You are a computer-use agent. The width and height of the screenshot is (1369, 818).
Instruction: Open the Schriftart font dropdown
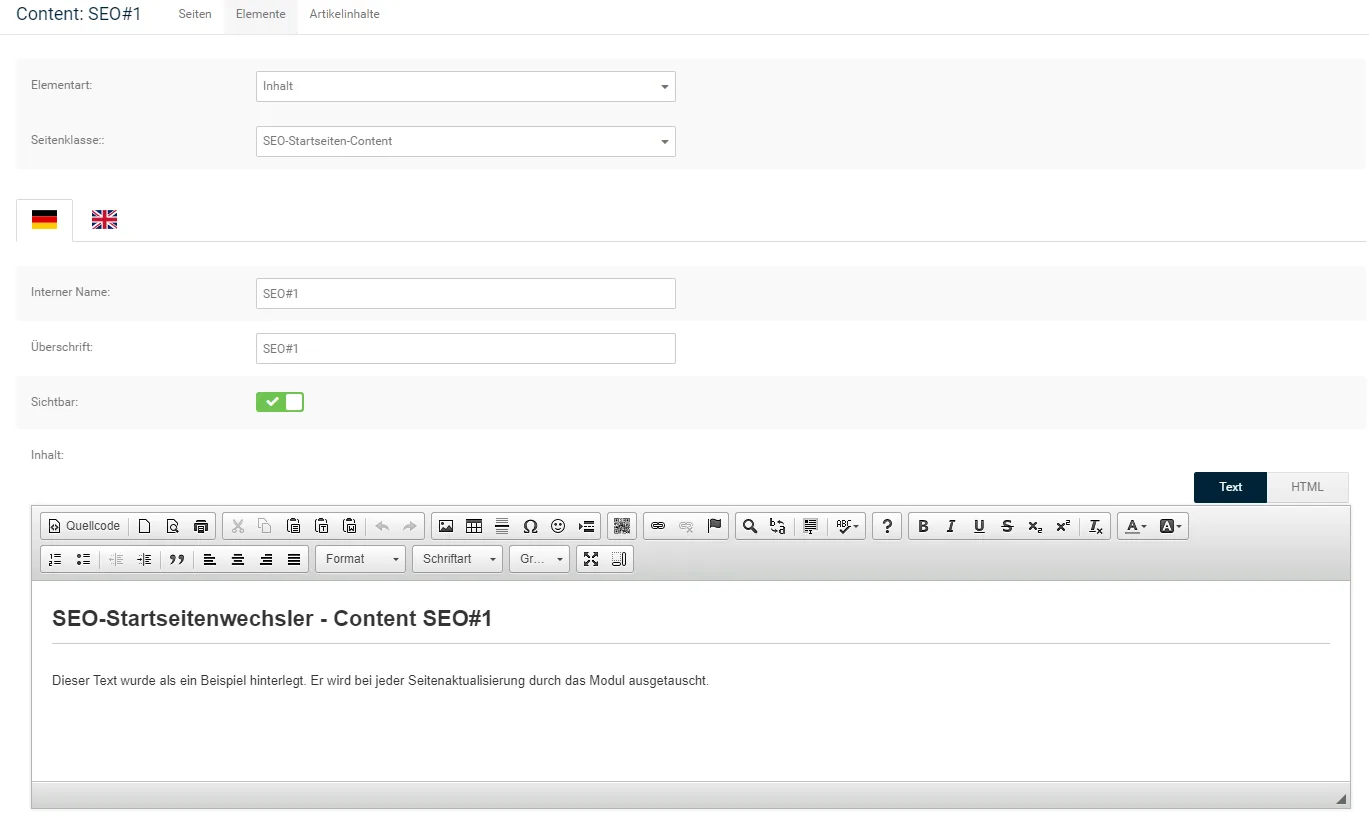(x=457, y=559)
